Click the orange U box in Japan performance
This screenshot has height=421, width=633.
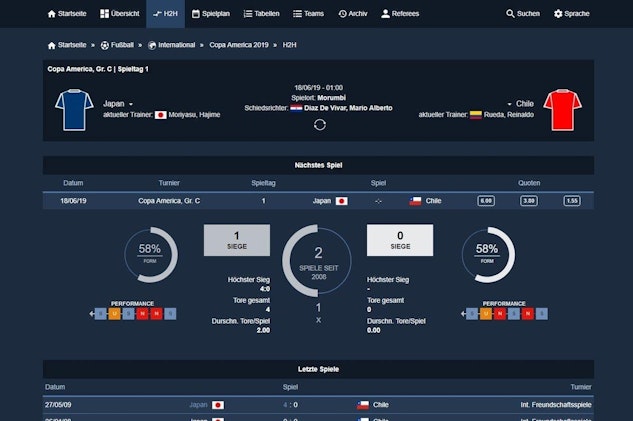click(115, 314)
